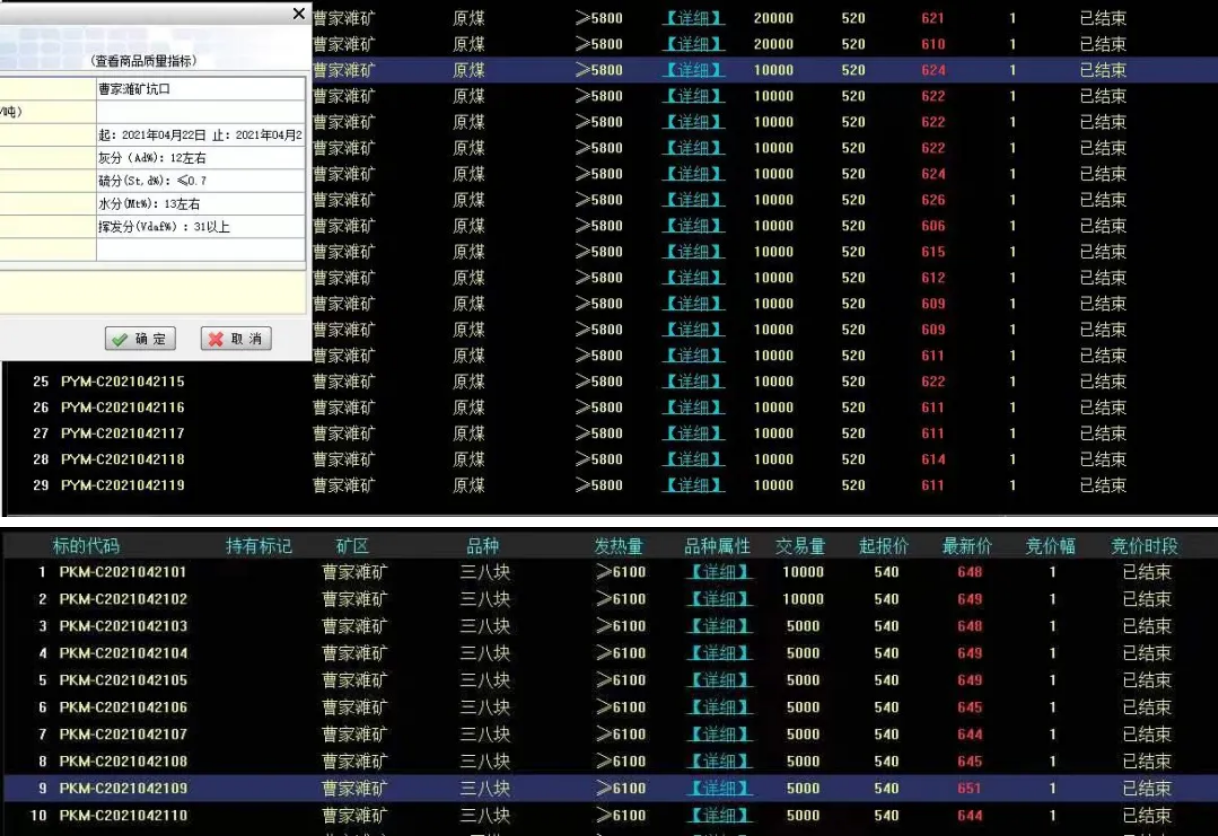This screenshot has width=1218, height=836.
Task: Click the 交易量 column header
Action: (801, 547)
